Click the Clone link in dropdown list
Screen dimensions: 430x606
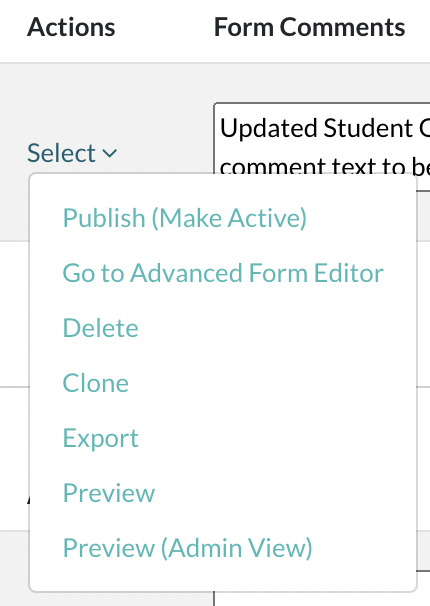[x=95, y=383]
